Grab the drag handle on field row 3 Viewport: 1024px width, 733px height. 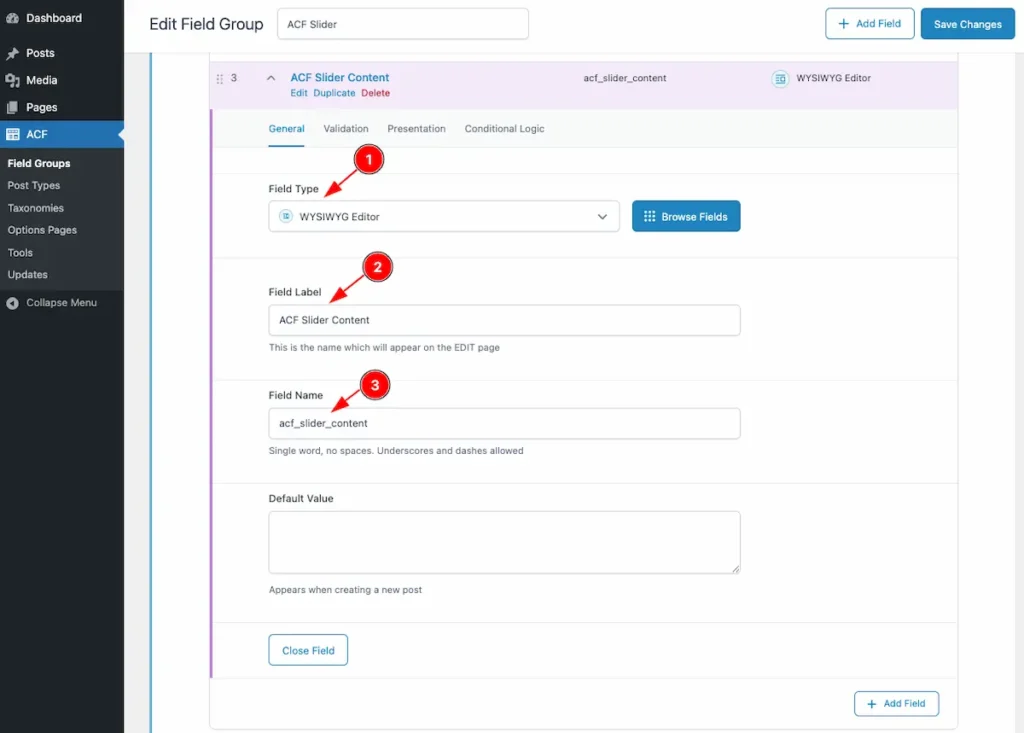220,78
